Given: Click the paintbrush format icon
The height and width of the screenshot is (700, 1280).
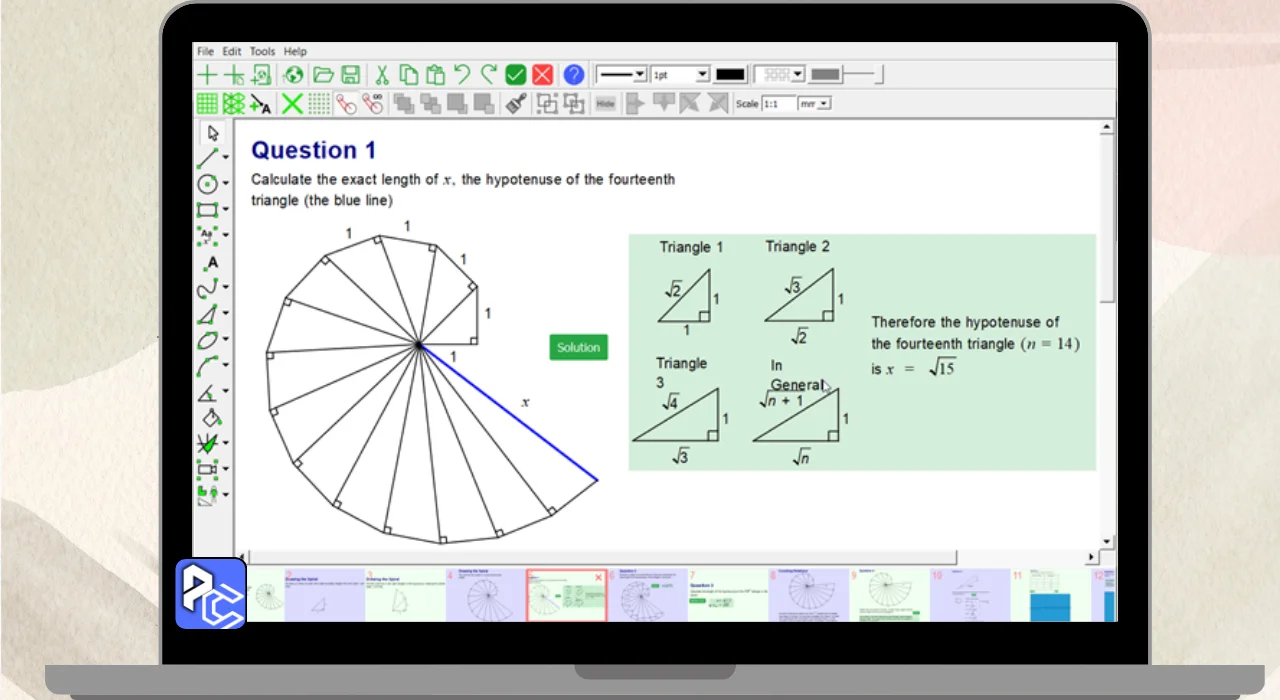Looking at the screenshot, I should [516, 103].
